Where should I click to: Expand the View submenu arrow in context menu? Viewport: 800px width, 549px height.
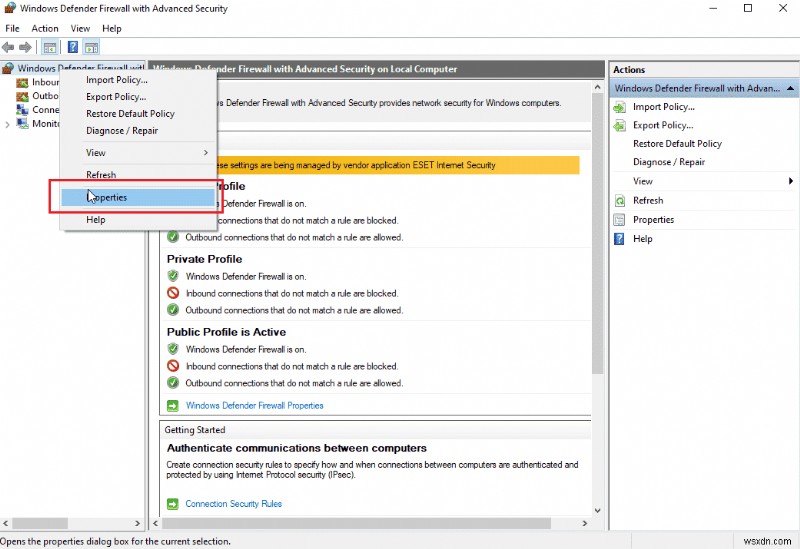pos(206,153)
